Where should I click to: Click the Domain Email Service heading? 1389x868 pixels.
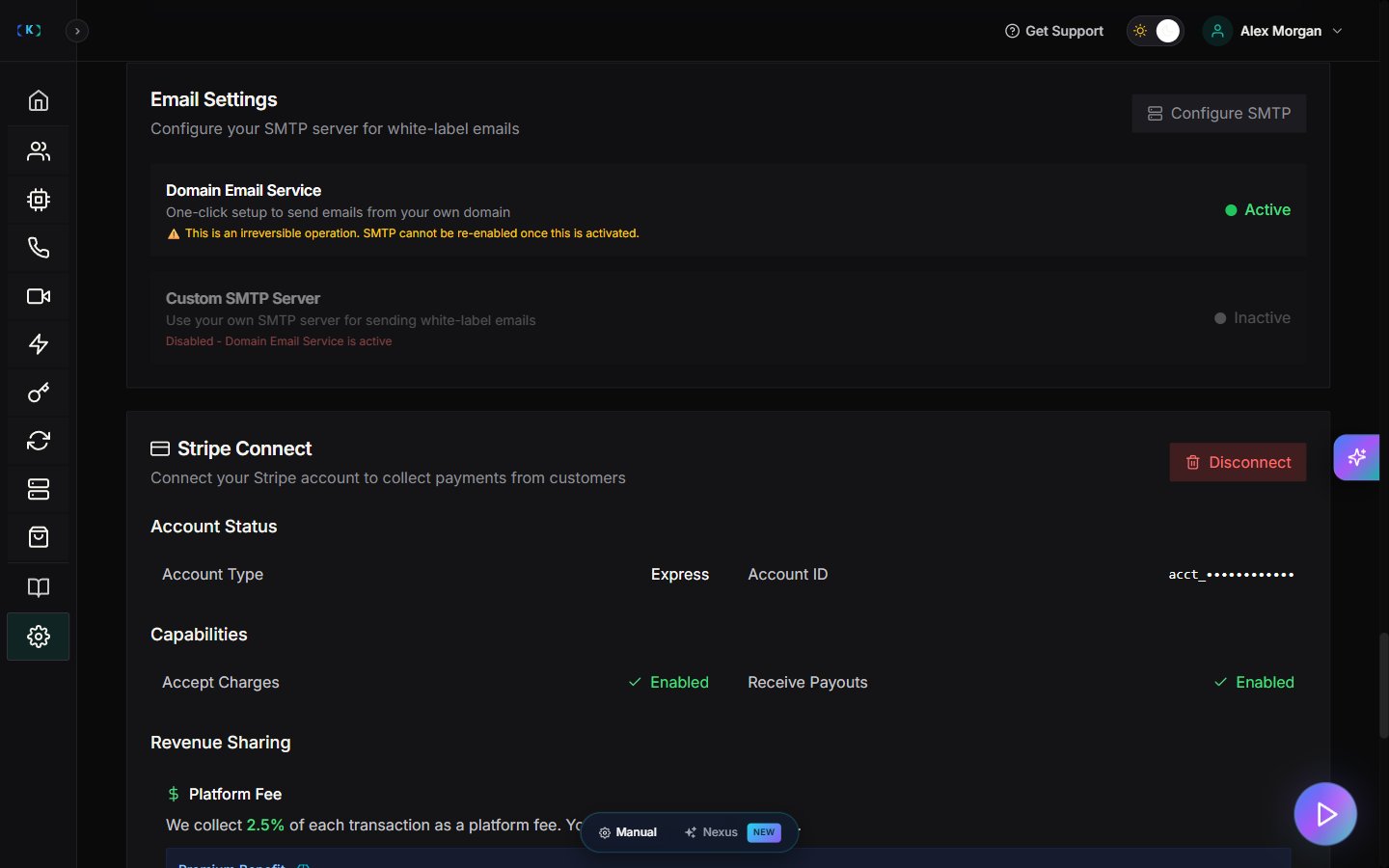[243, 190]
